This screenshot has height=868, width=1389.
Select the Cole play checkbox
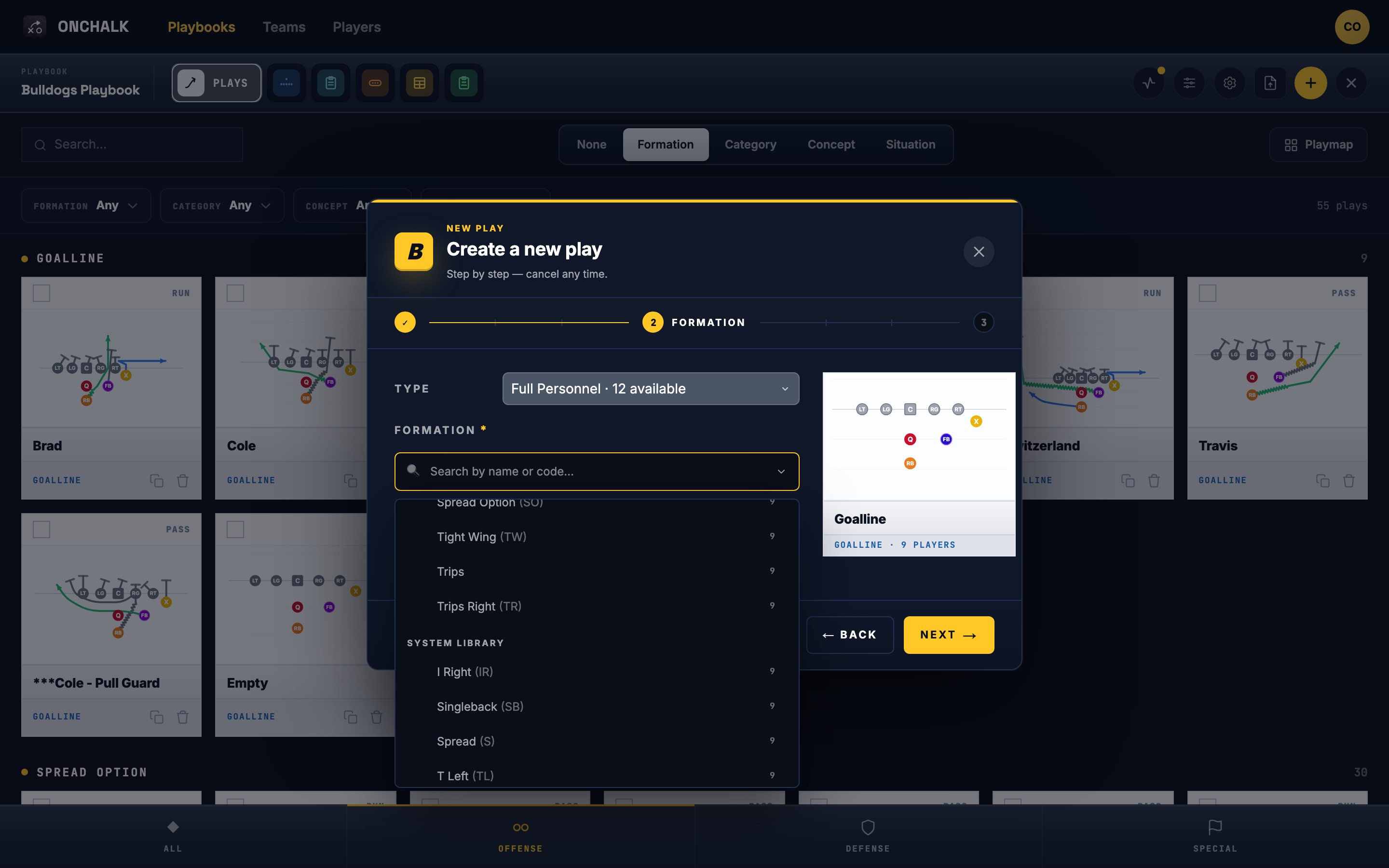235,293
